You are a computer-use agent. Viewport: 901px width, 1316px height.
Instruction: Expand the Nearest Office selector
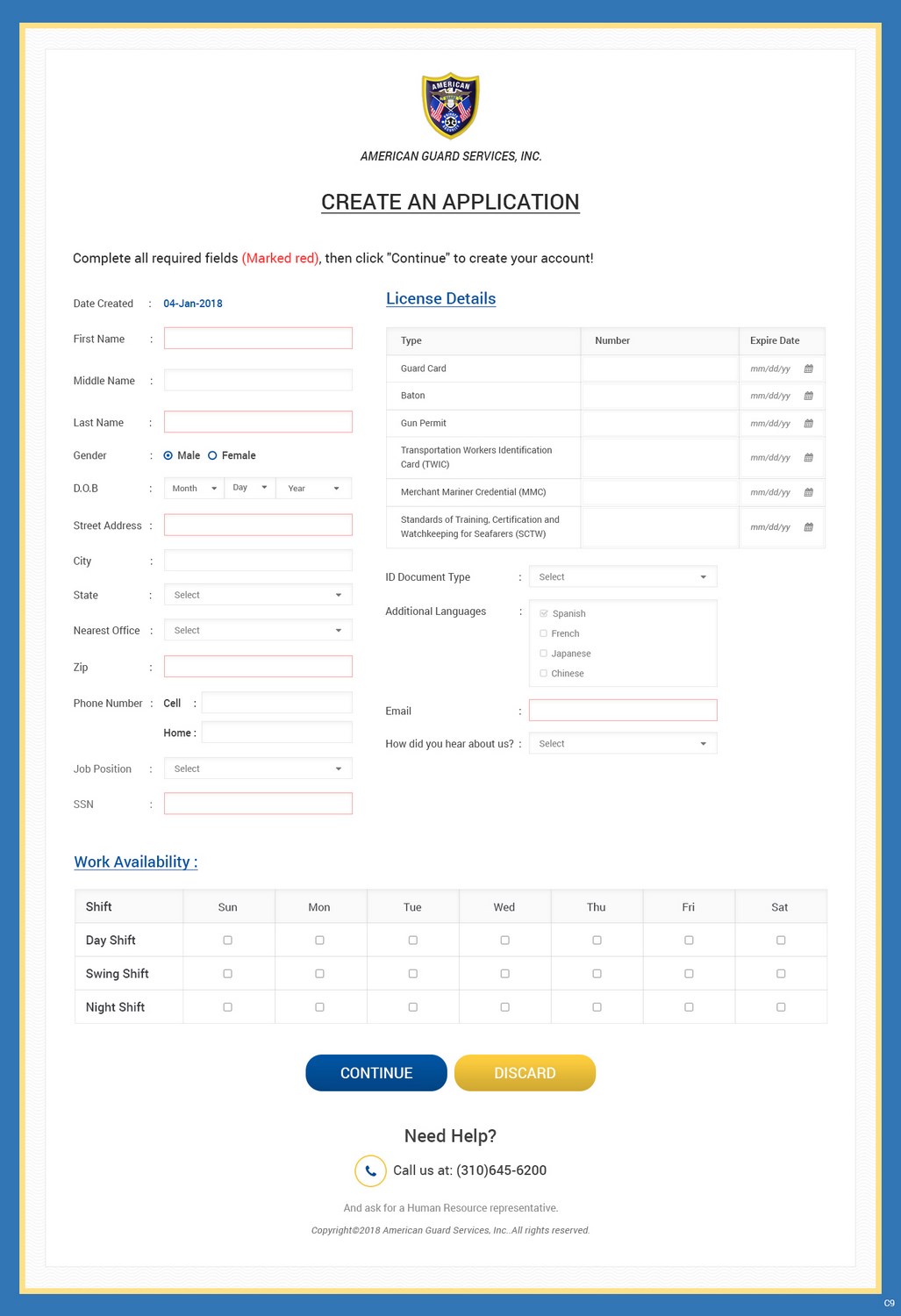point(257,629)
